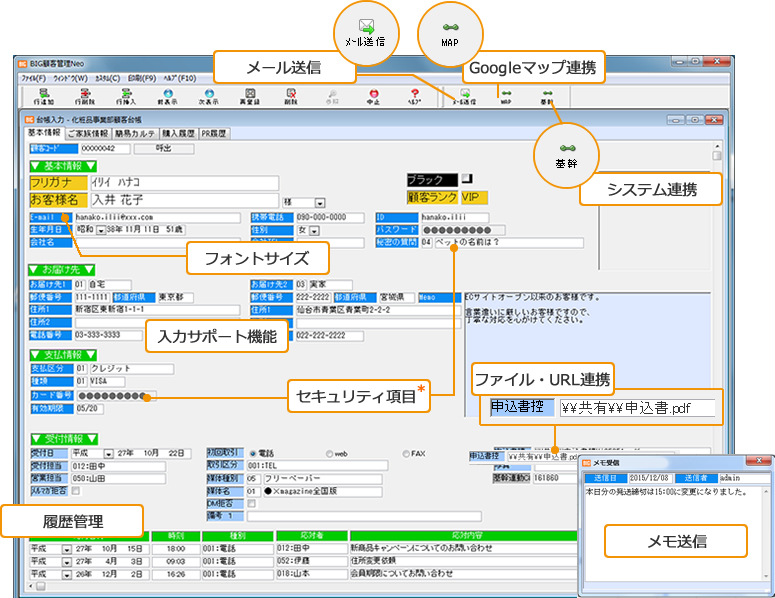775x598 pixels.
Task: Click the red 中止 (cancel) toolbar icon
Action: pos(374,96)
